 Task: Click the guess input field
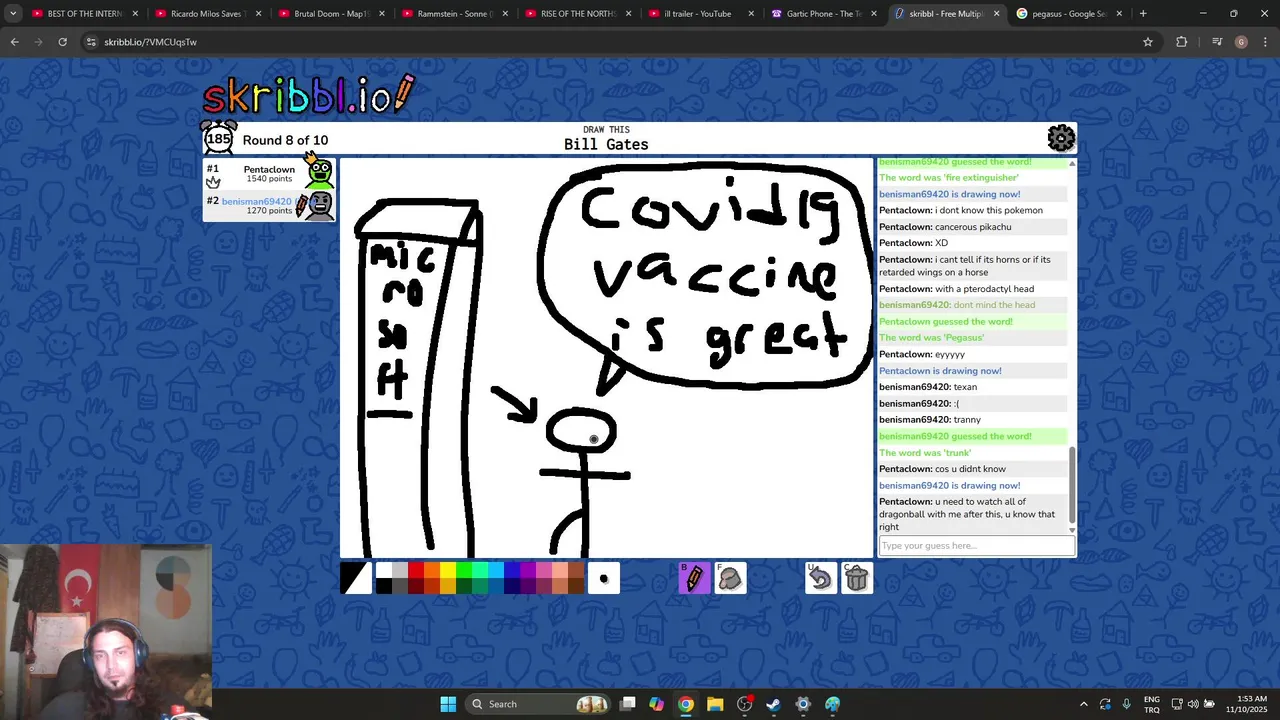click(x=976, y=546)
